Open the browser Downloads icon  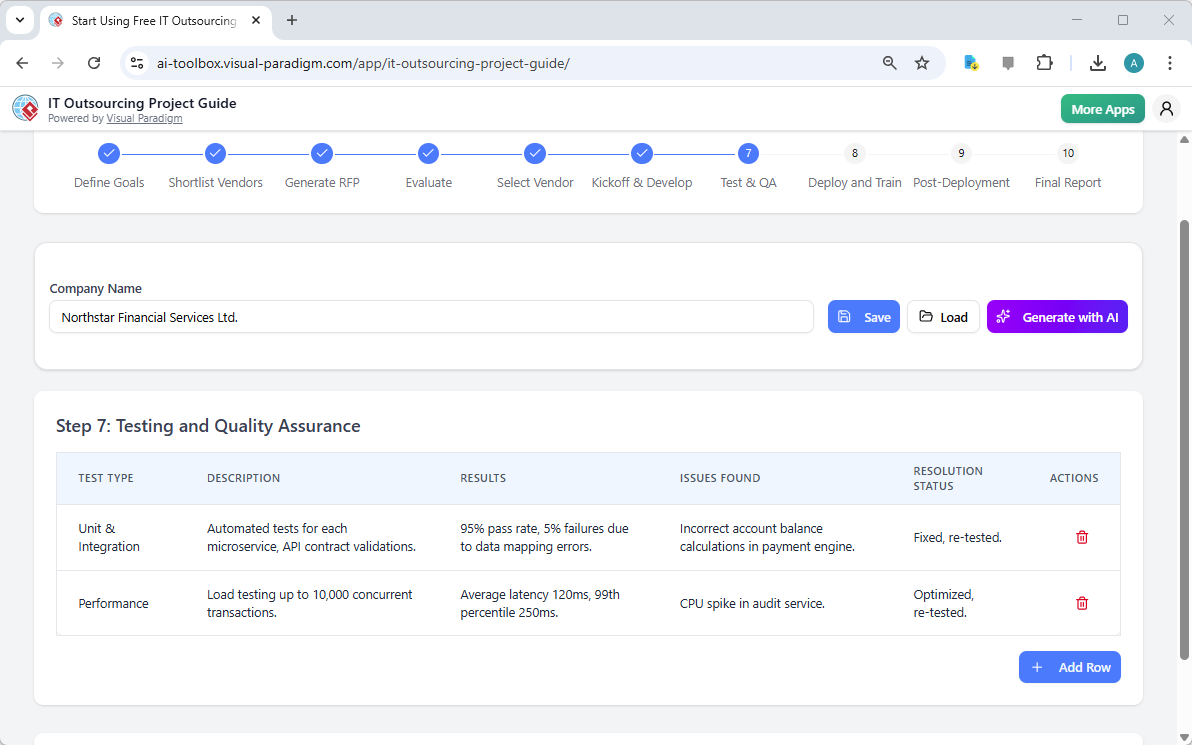tap(1097, 62)
